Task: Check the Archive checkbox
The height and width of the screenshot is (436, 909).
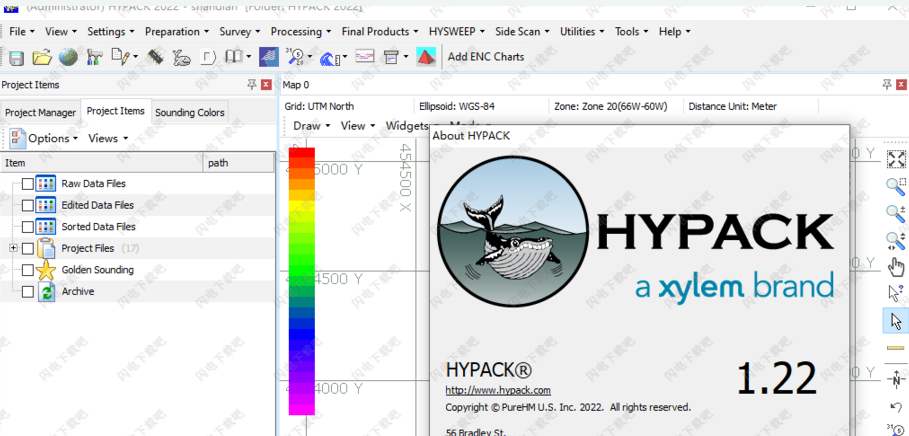Action: pos(27,292)
